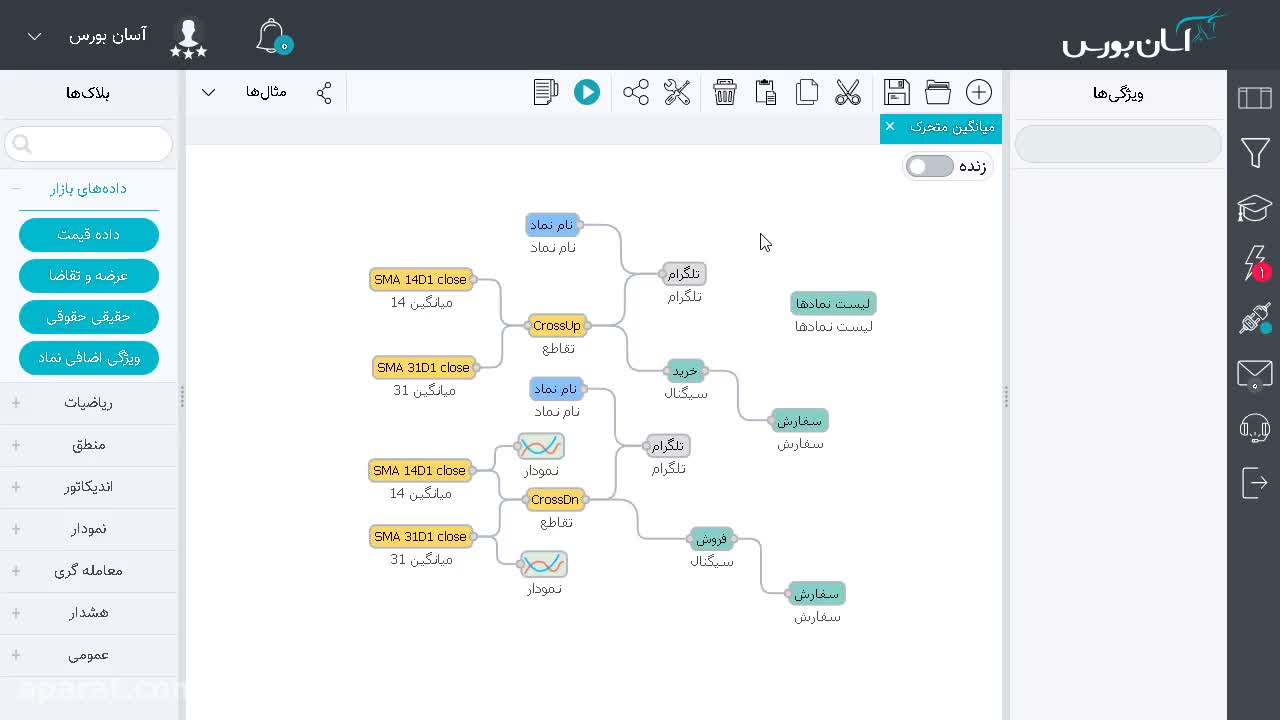Toggle the زنده live switch

point(930,166)
